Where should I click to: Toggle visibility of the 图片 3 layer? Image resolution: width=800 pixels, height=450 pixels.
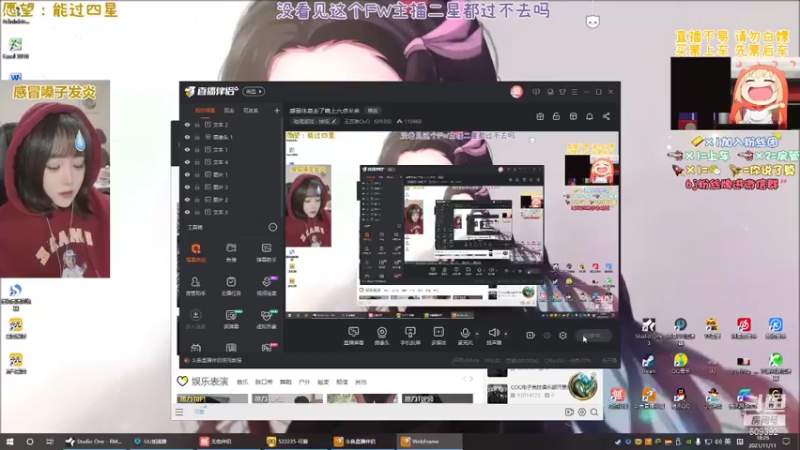coord(187,187)
